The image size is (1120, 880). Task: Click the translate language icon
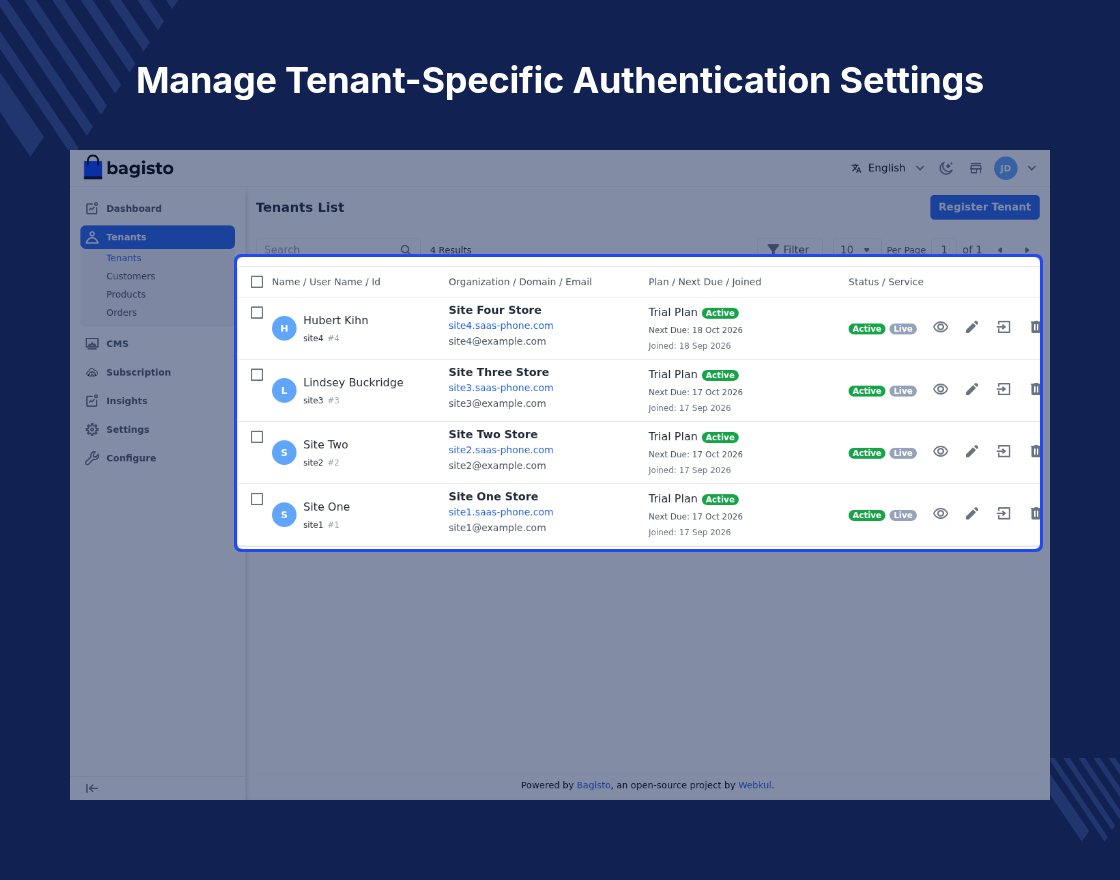856,169
